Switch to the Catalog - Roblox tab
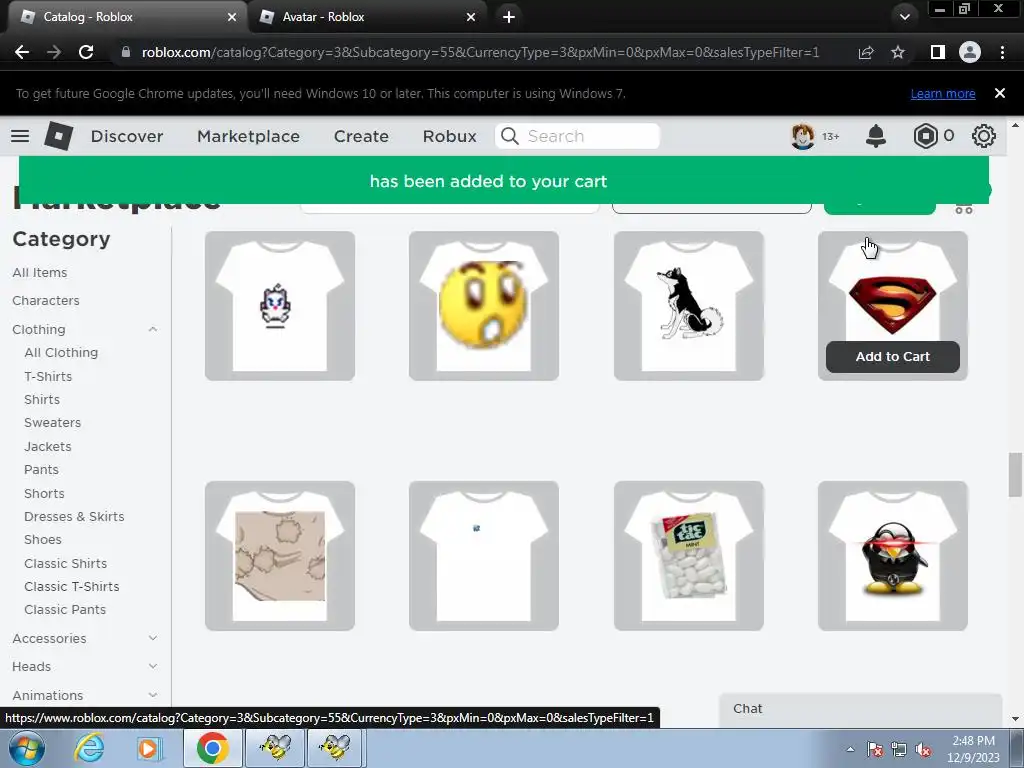The image size is (1024, 768). coord(127,17)
